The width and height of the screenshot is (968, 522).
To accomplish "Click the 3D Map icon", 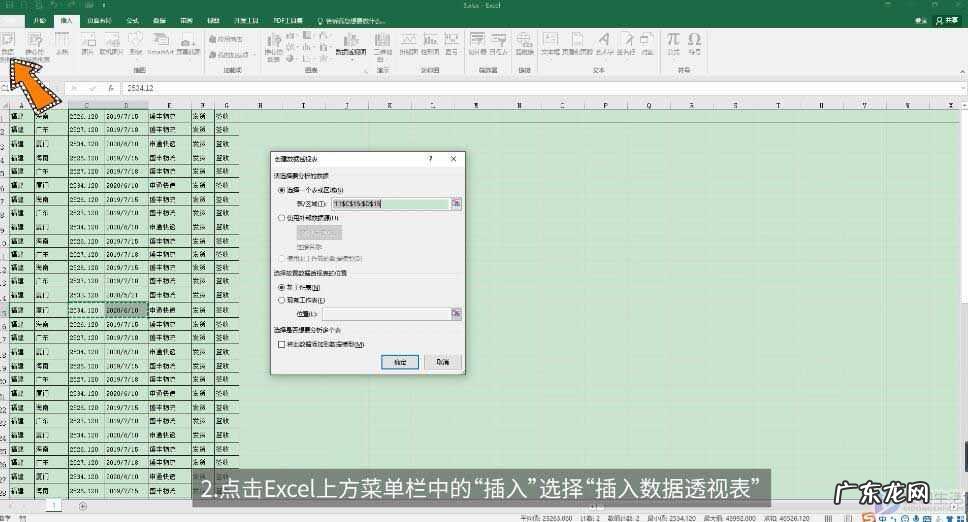I will (x=383, y=47).
